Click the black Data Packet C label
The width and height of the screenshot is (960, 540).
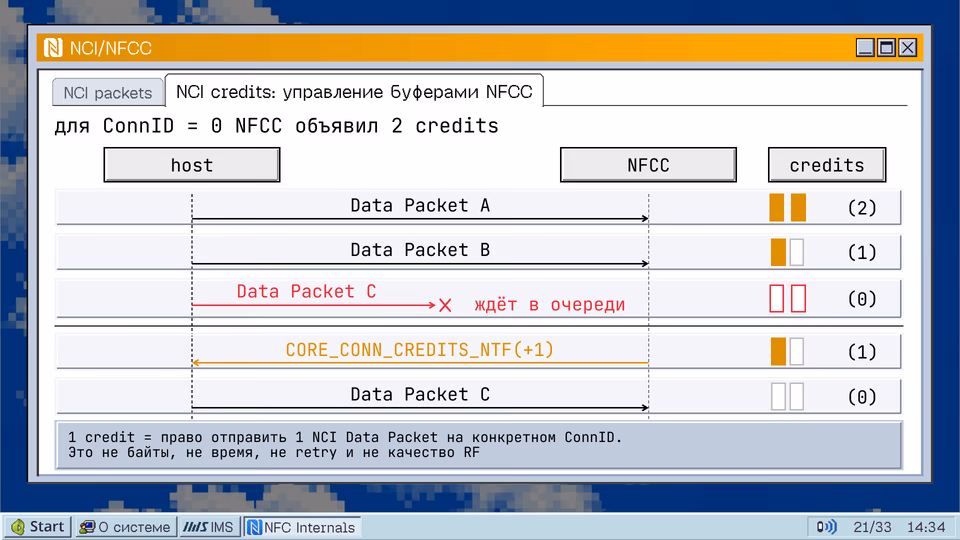420,394
